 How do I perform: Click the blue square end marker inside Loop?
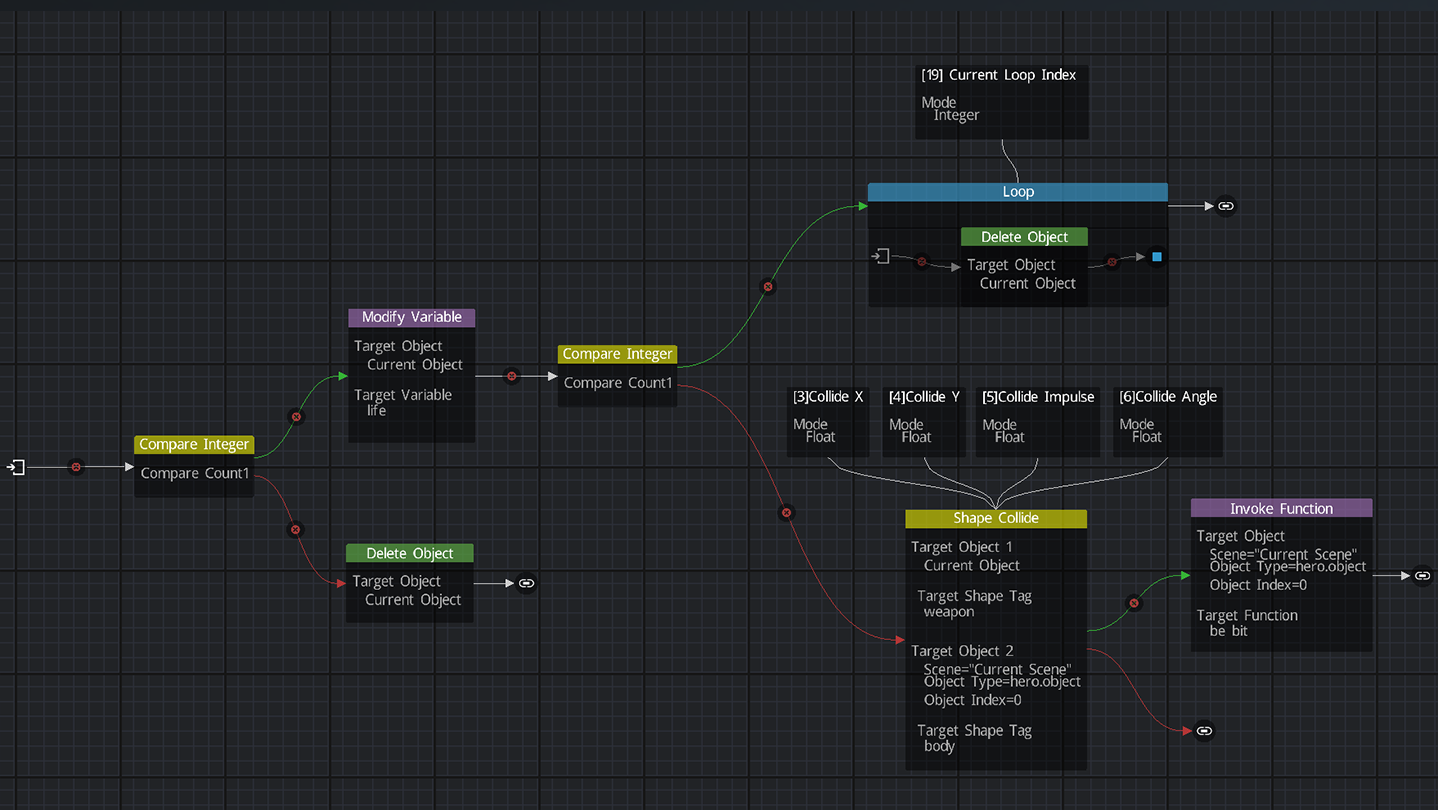1157,257
